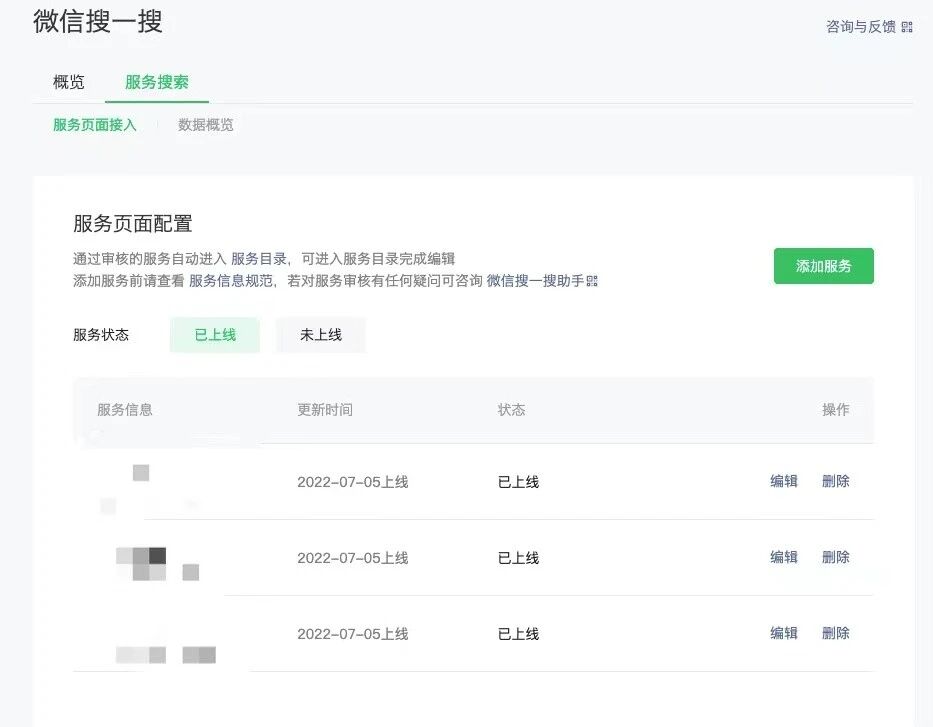Open the 服务页面接入 sub-tab

(x=95, y=125)
